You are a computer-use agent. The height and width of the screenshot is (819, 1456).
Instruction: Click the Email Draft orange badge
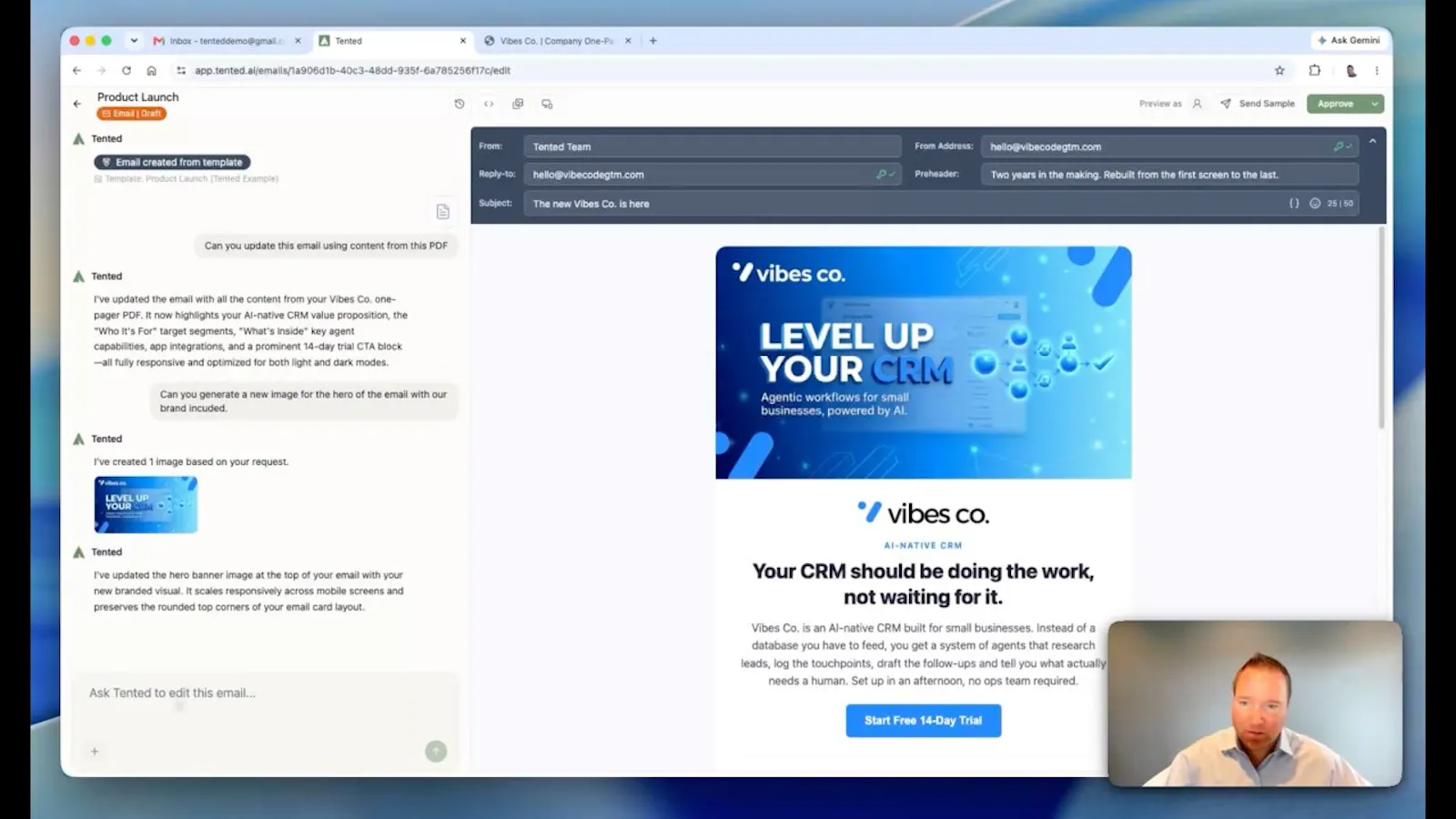132,114
